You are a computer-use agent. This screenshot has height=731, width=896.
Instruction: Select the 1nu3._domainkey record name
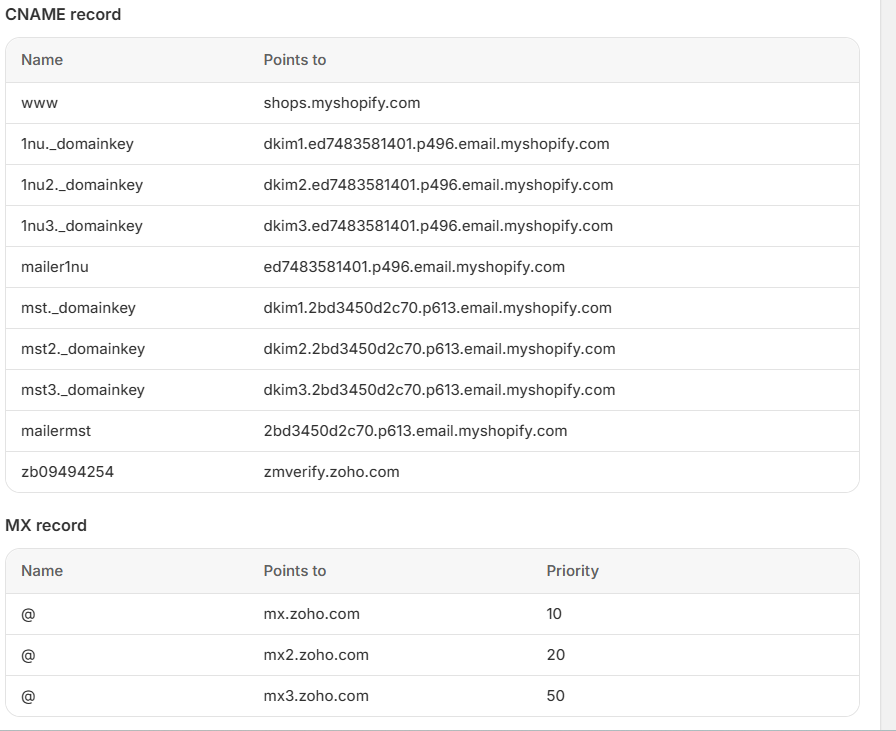pos(82,226)
